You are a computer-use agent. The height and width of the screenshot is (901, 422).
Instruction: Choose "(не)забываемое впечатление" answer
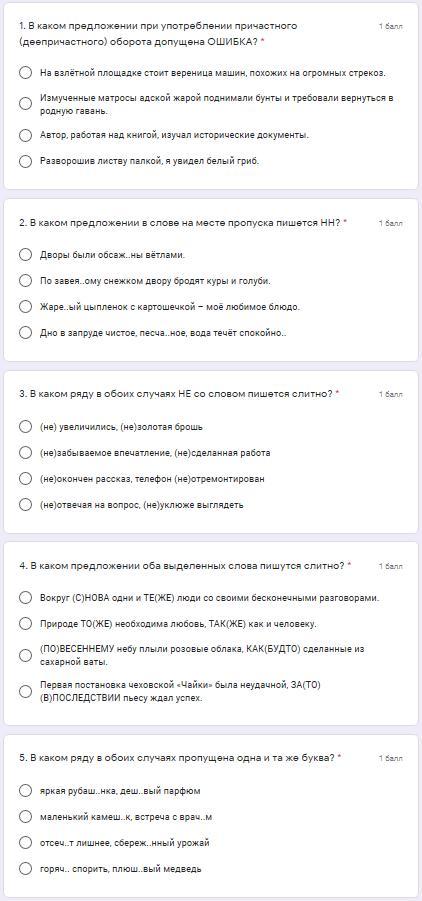tap(25, 452)
